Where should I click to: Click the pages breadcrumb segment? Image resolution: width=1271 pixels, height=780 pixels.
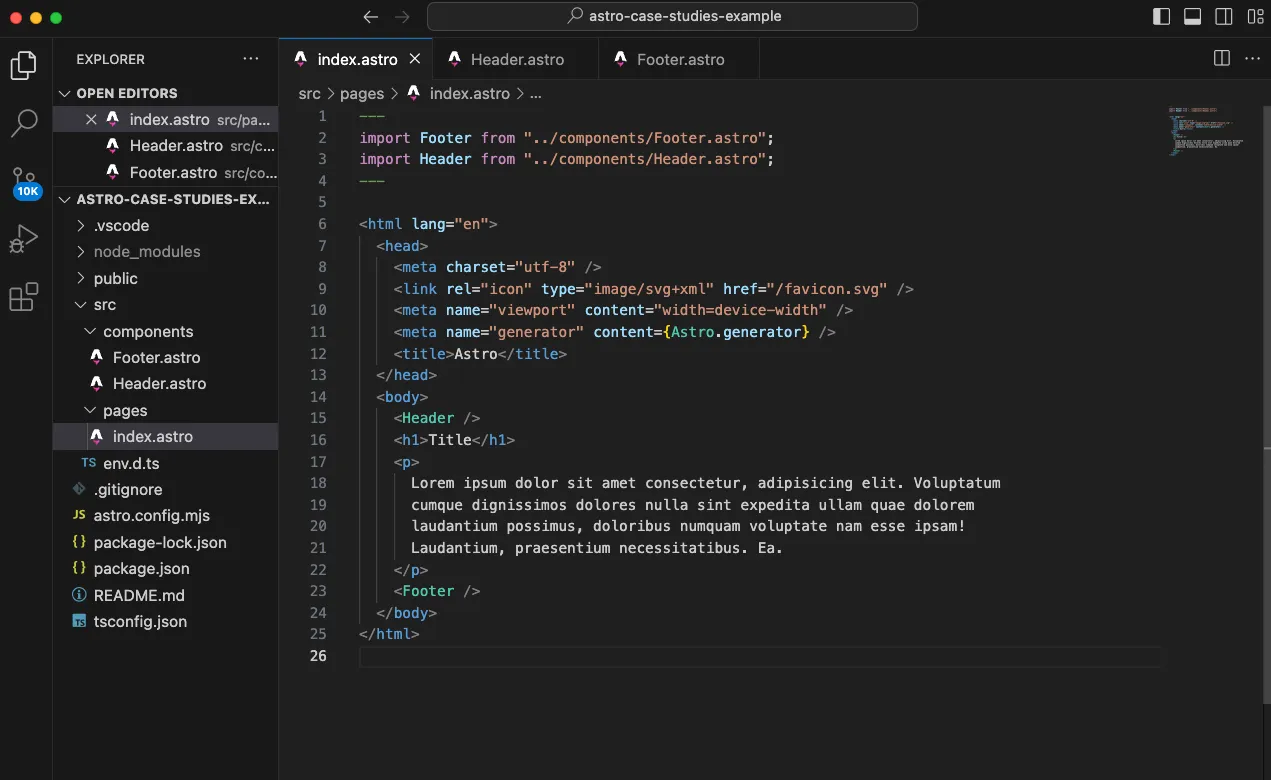tap(362, 93)
